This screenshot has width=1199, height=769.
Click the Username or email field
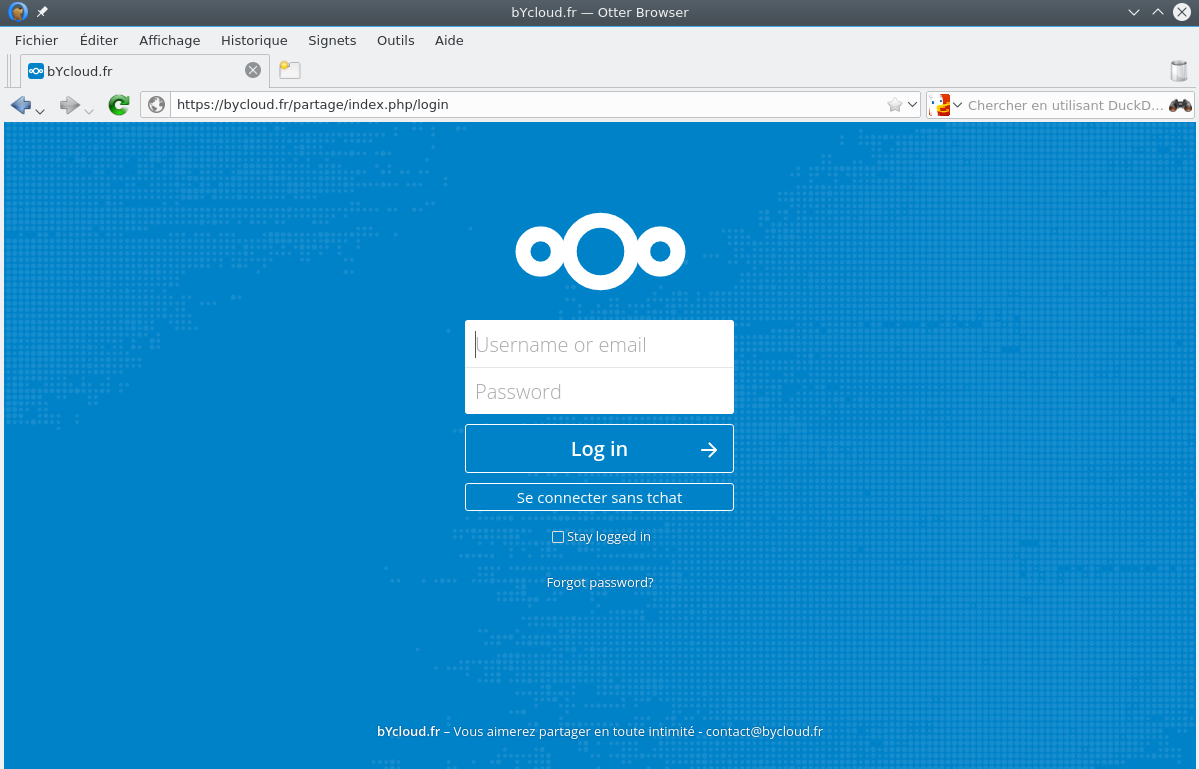coord(600,344)
